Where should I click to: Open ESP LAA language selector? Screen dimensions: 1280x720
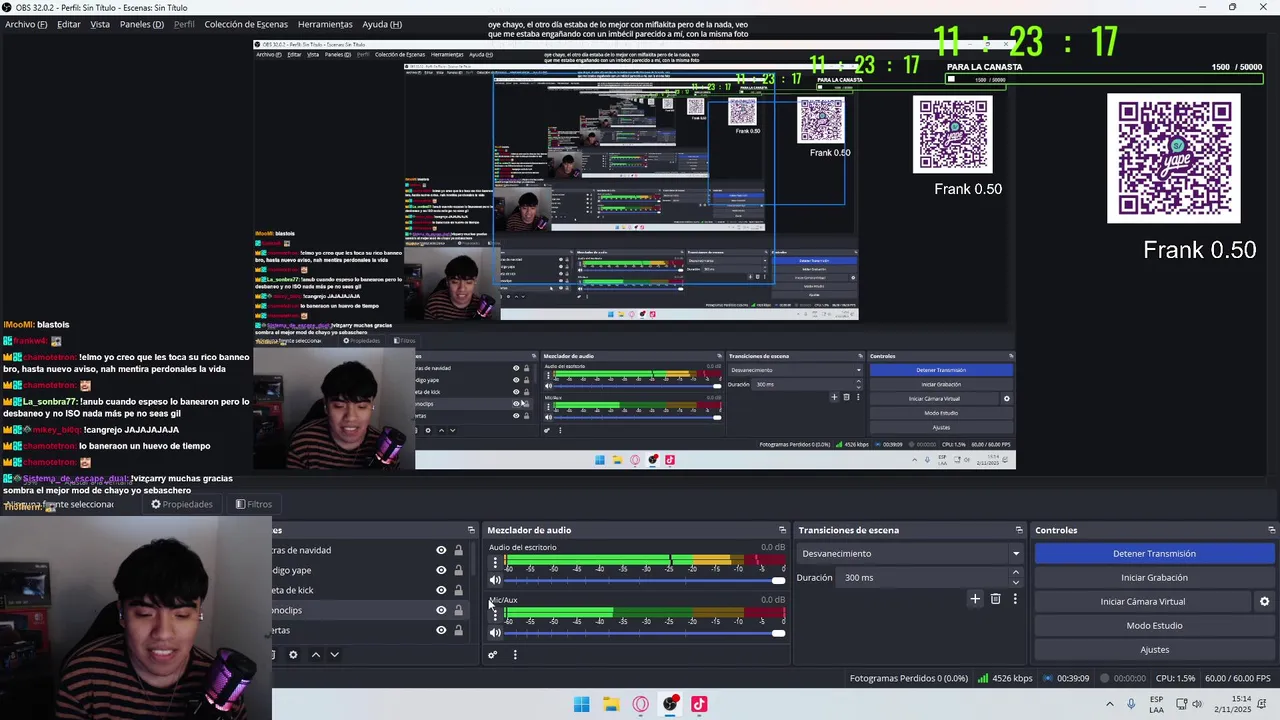[1156, 704]
